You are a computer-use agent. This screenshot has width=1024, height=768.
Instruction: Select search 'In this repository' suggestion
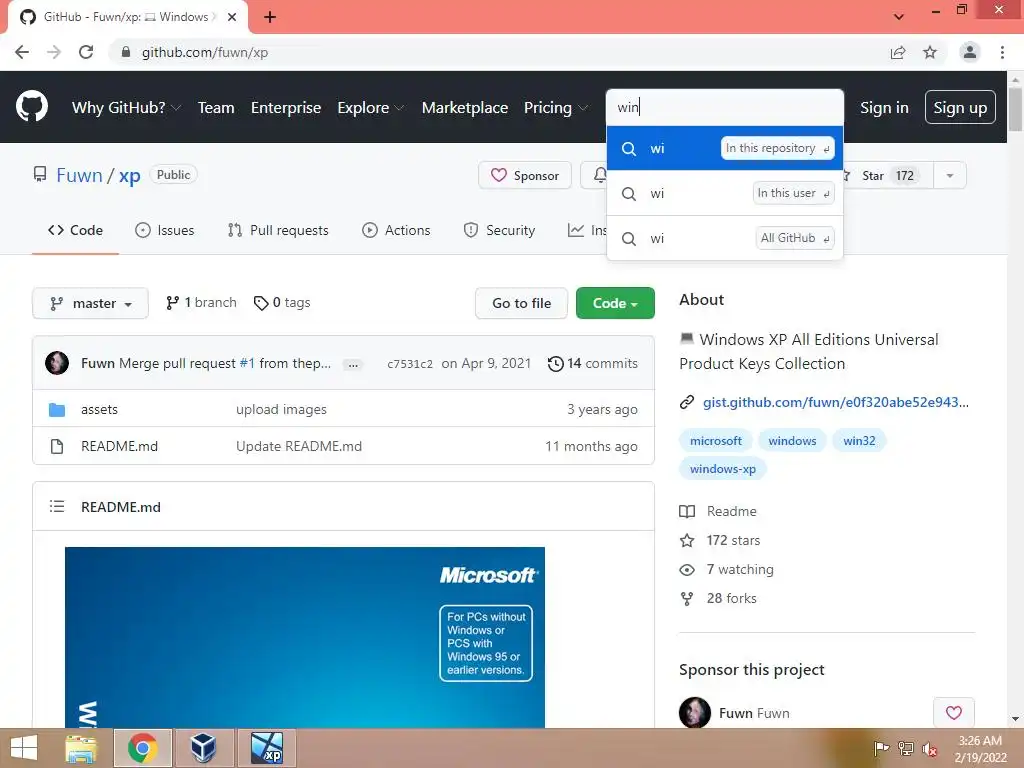coord(725,148)
